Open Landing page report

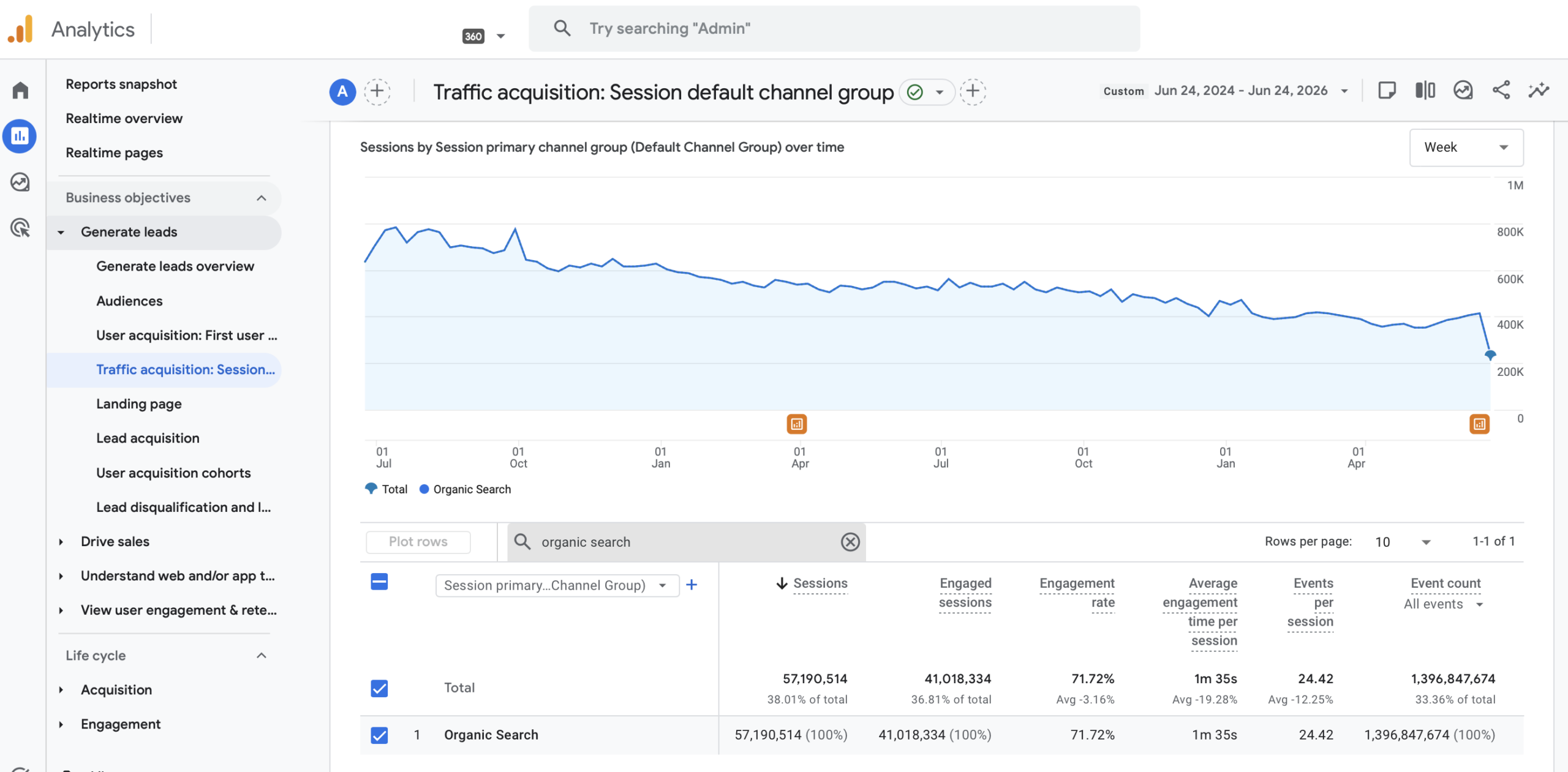139,404
